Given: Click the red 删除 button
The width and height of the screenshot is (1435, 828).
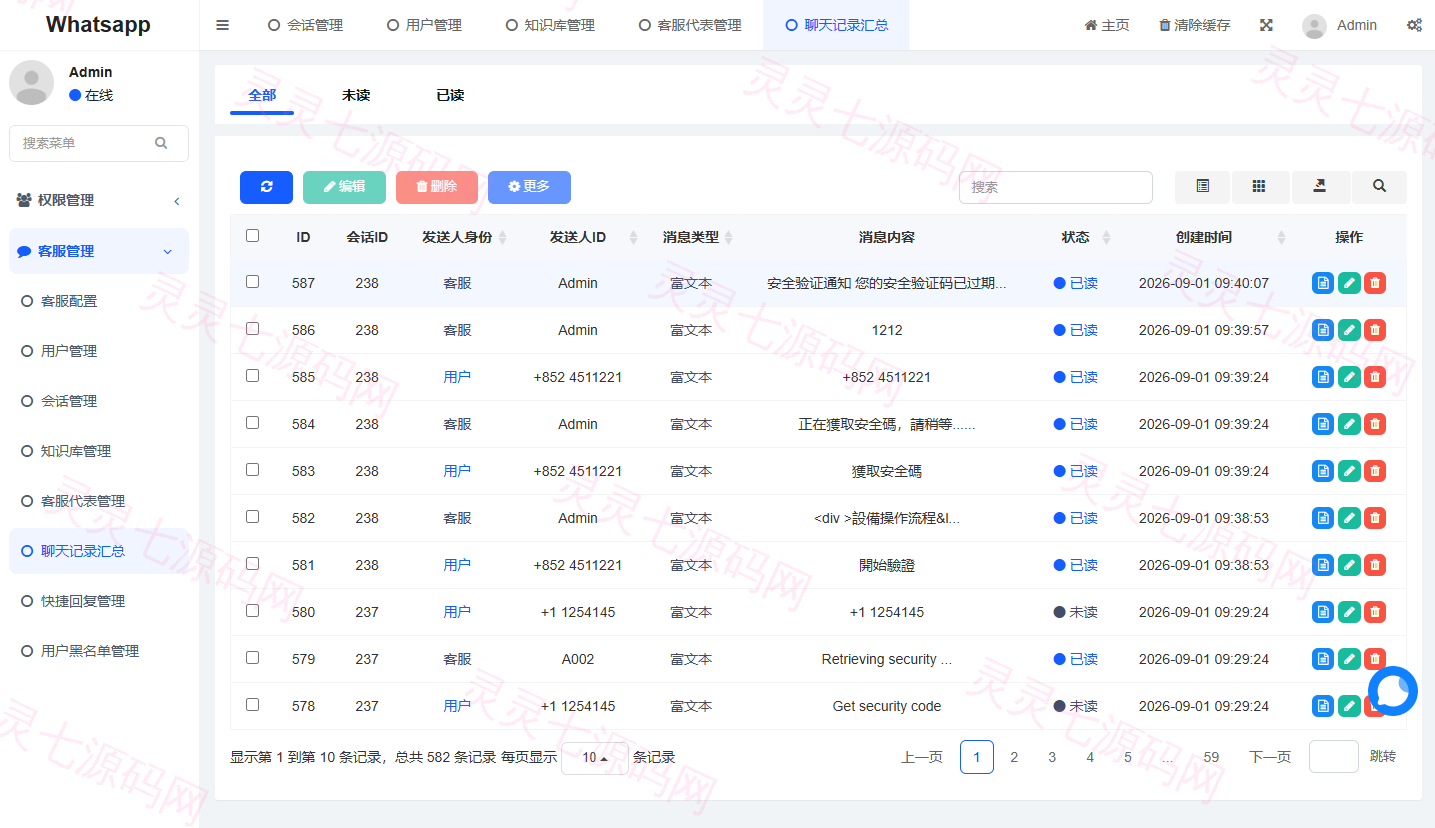Looking at the screenshot, I should click(436, 187).
